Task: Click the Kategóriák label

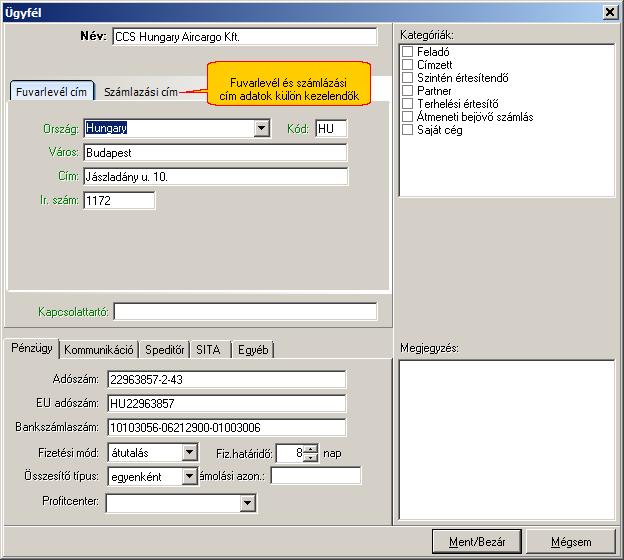Action: click(x=427, y=35)
